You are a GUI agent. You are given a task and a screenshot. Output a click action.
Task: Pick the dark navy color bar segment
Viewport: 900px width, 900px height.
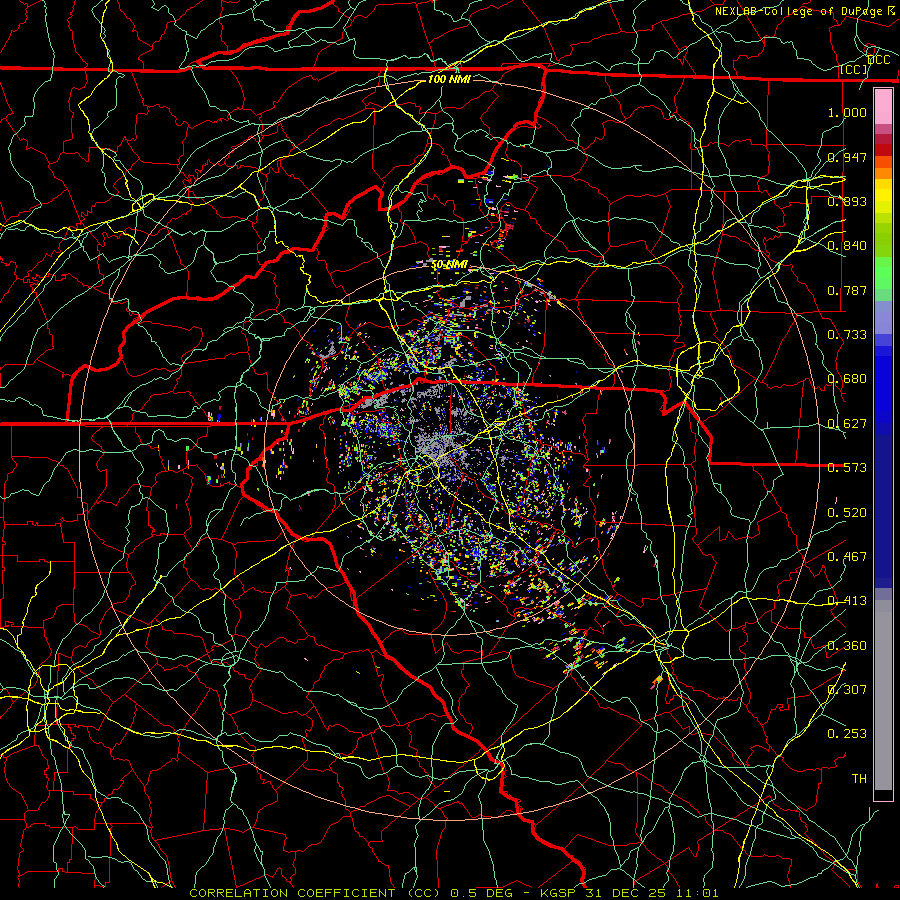(883, 511)
